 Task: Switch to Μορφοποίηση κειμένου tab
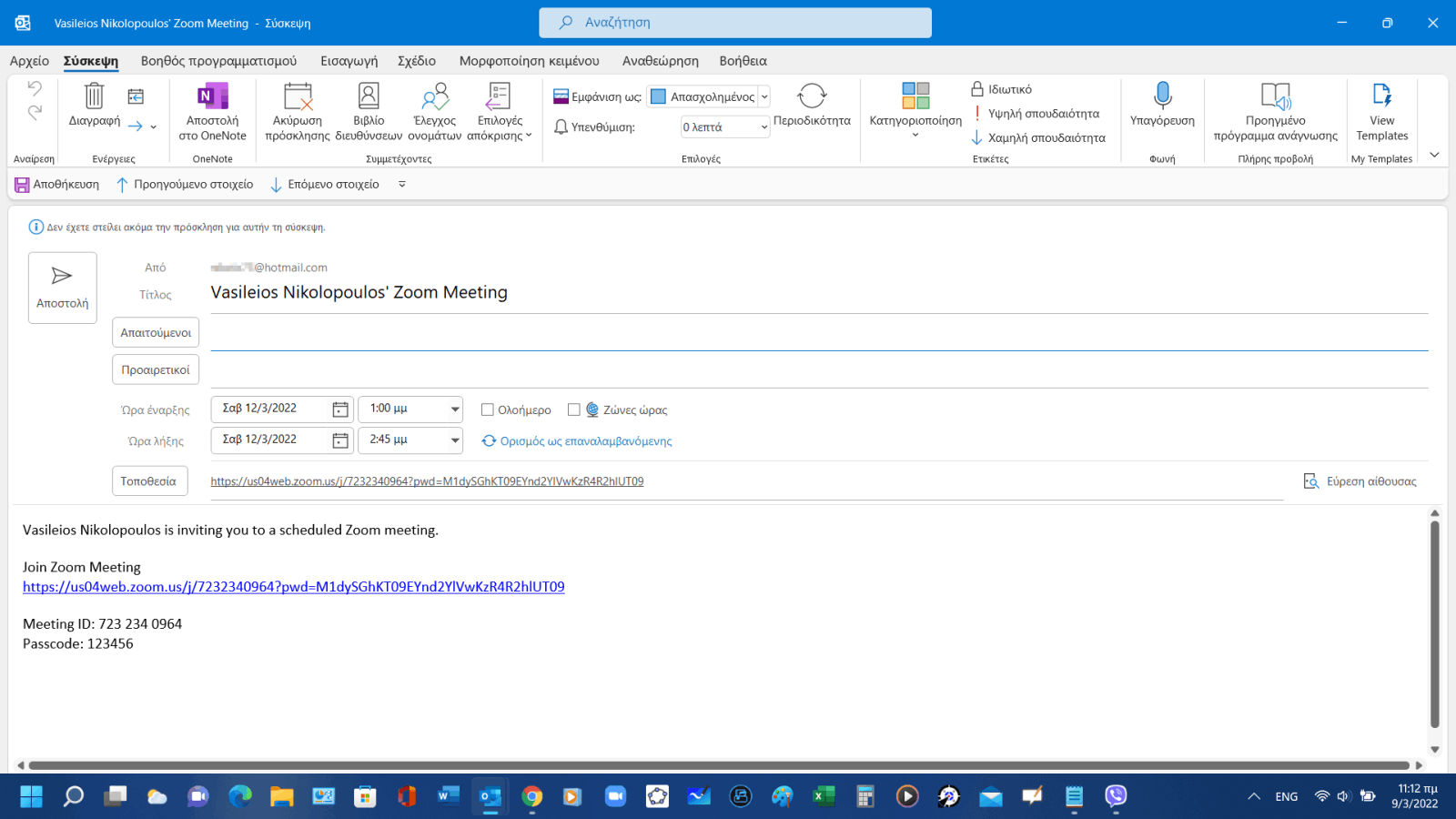coord(529,61)
